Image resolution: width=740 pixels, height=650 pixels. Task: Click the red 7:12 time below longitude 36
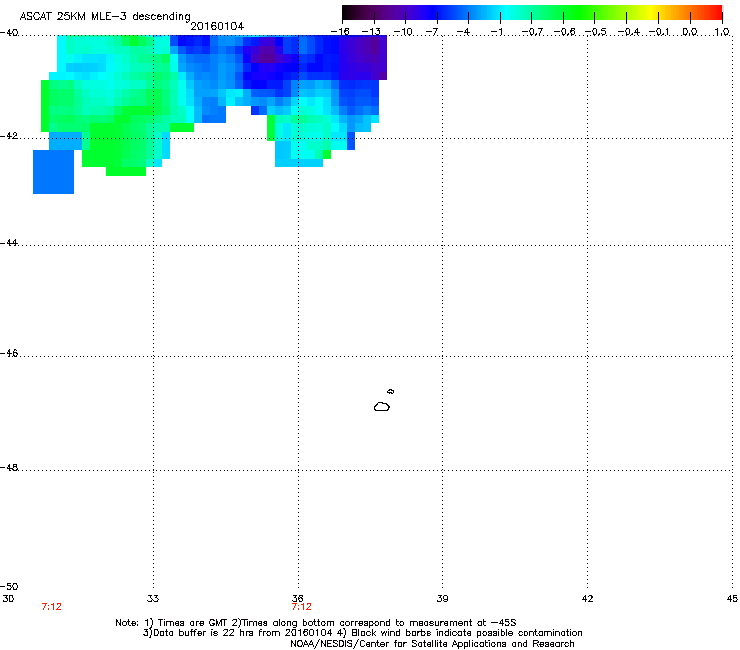(x=302, y=607)
